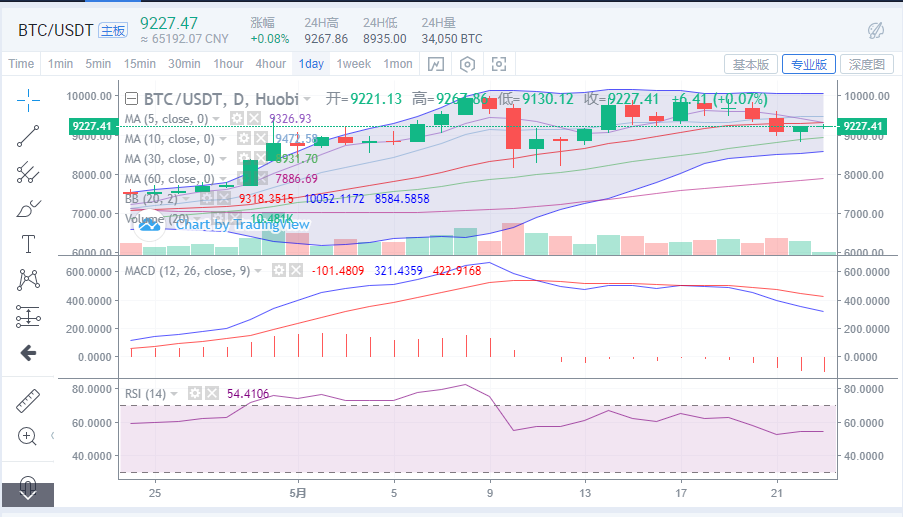Click the 9227.41 price label on right axis
Viewport: 903px width, 517px height.
pyautogui.click(x=863, y=126)
